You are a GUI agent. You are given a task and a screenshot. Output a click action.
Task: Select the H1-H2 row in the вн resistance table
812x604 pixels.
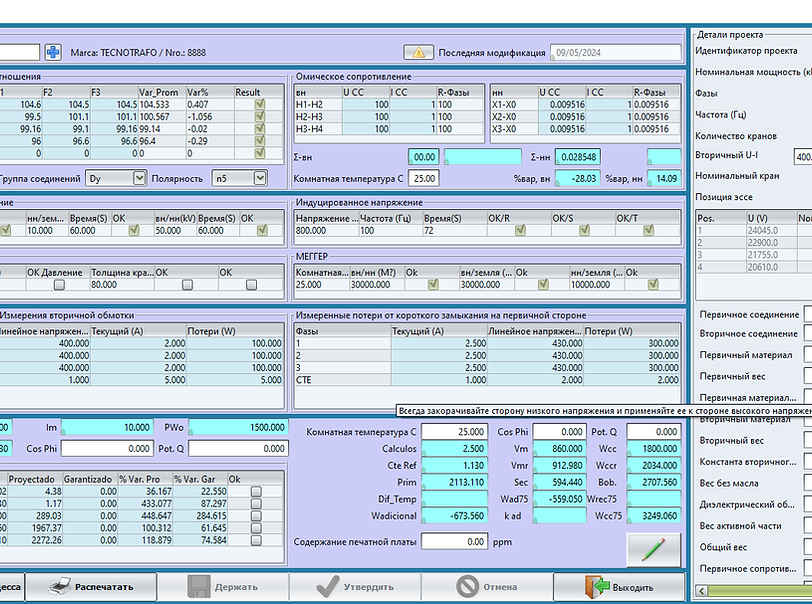389,105
